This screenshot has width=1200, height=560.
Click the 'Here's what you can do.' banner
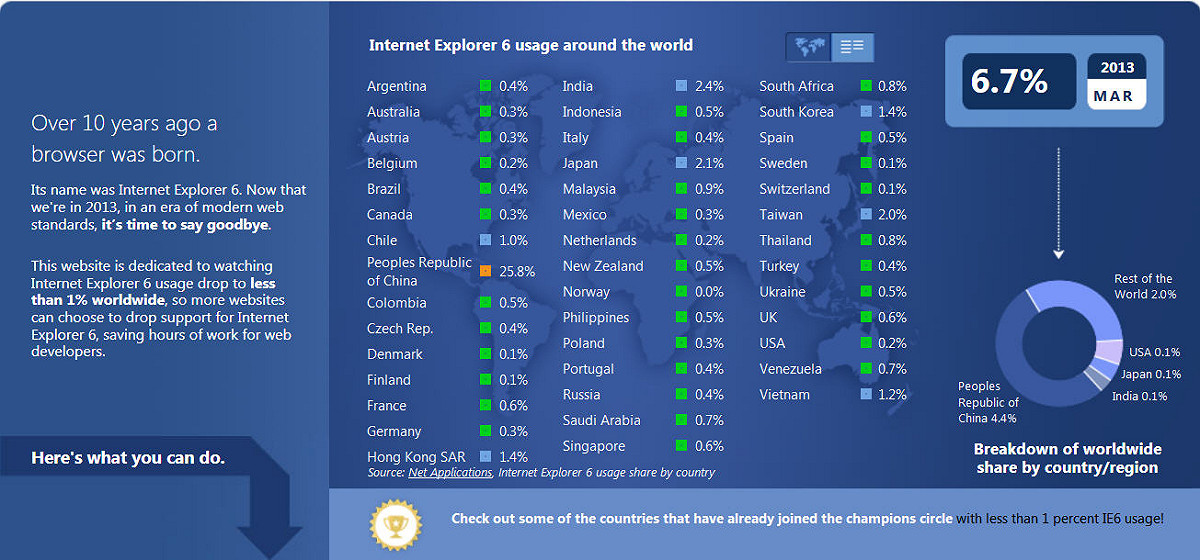coord(128,458)
